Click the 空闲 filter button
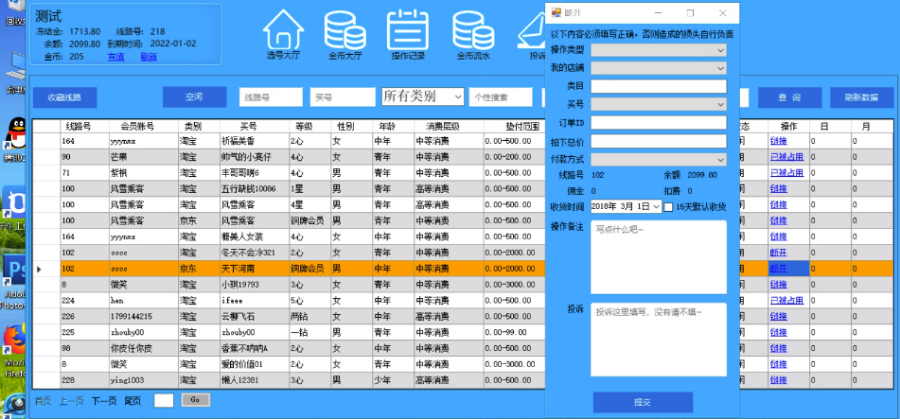The height and width of the screenshot is (419, 900). point(194,97)
